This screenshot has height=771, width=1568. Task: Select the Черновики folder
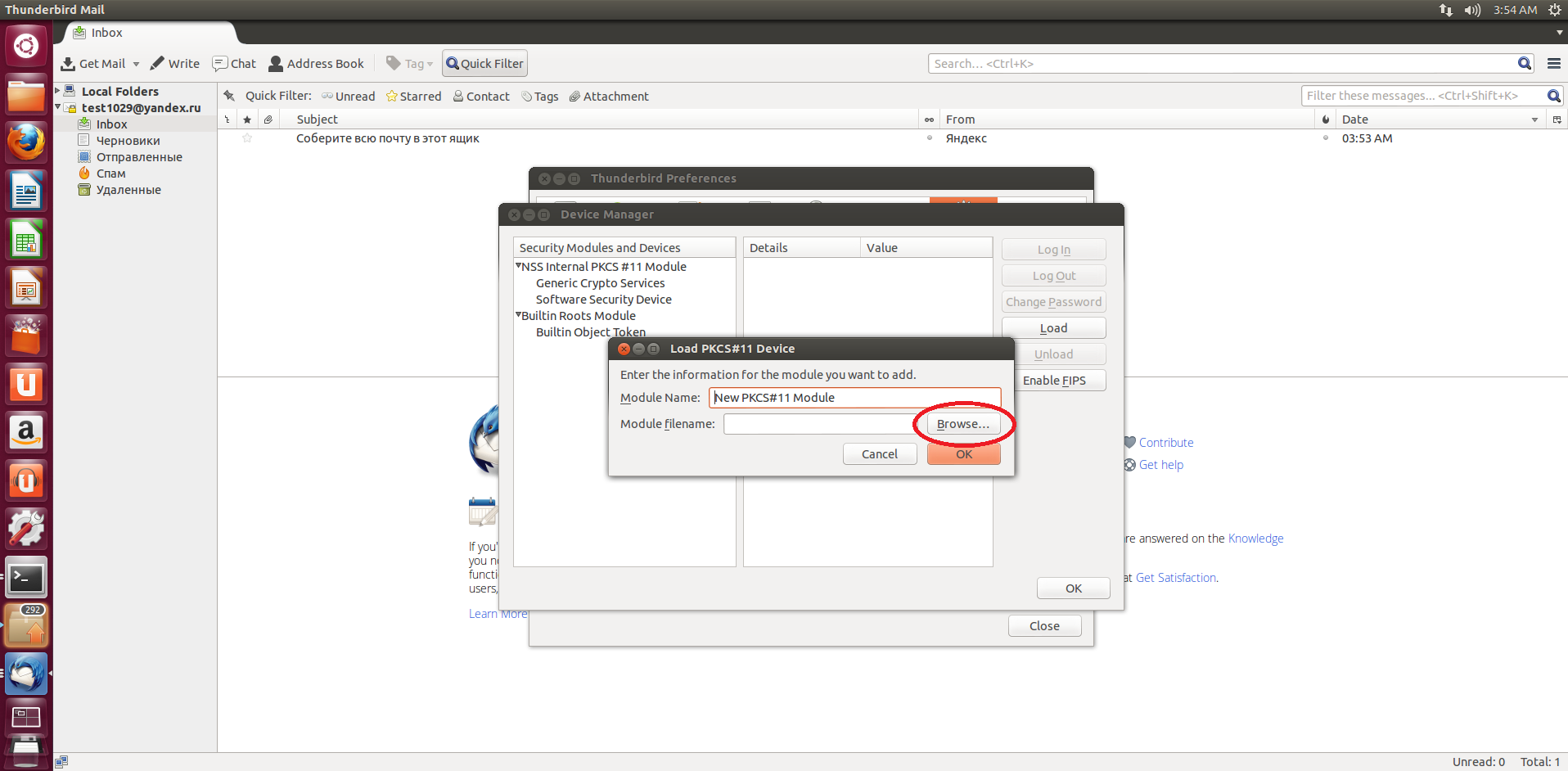point(128,141)
